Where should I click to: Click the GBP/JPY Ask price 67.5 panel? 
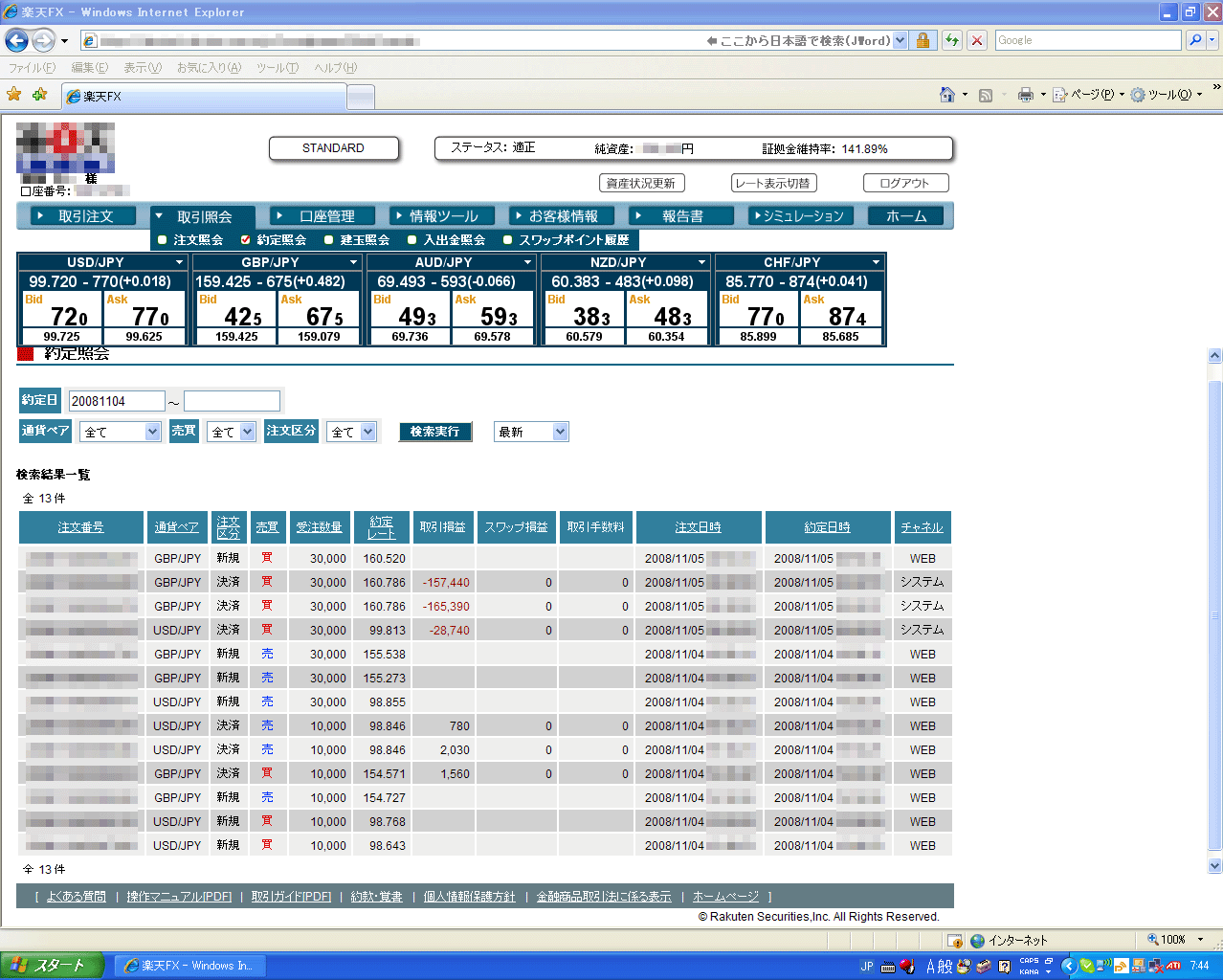(319, 310)
